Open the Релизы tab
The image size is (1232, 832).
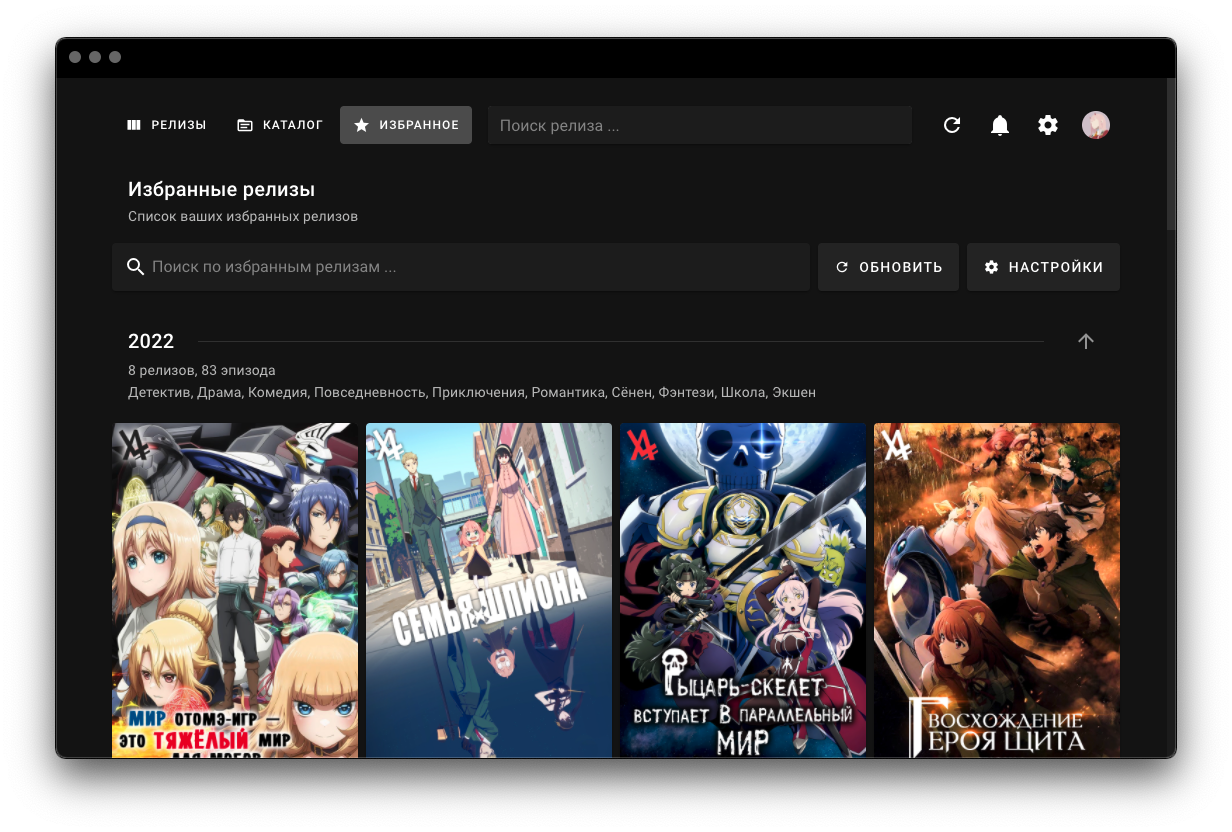[166, 125]
